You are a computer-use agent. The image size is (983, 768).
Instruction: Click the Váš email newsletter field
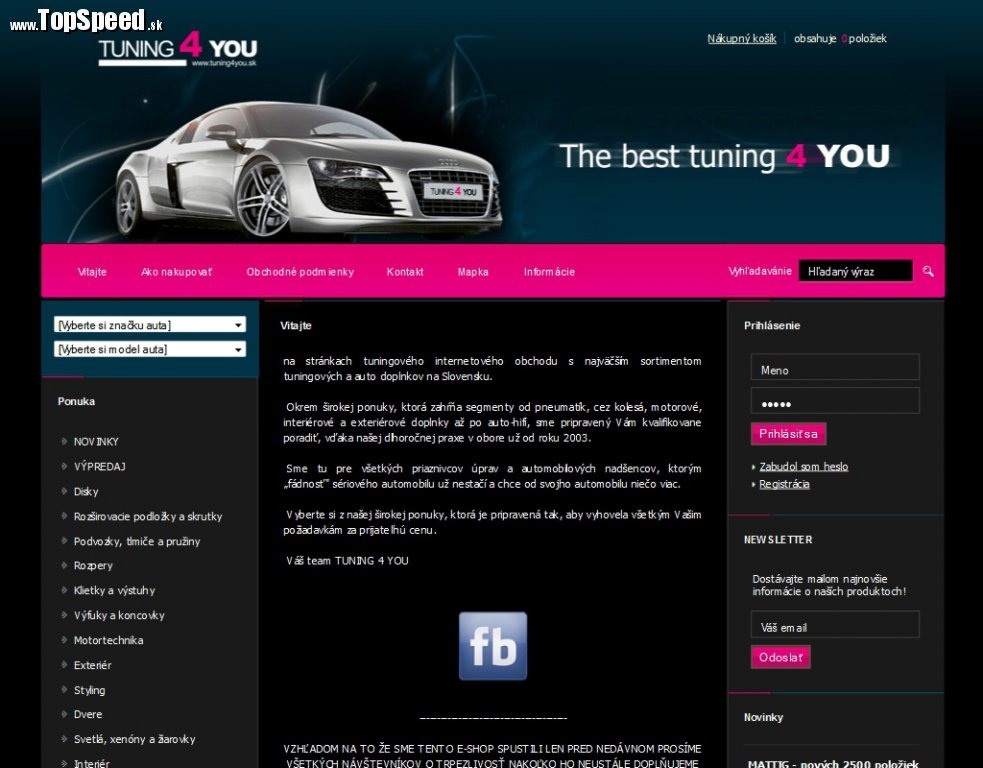click(835, 624)
